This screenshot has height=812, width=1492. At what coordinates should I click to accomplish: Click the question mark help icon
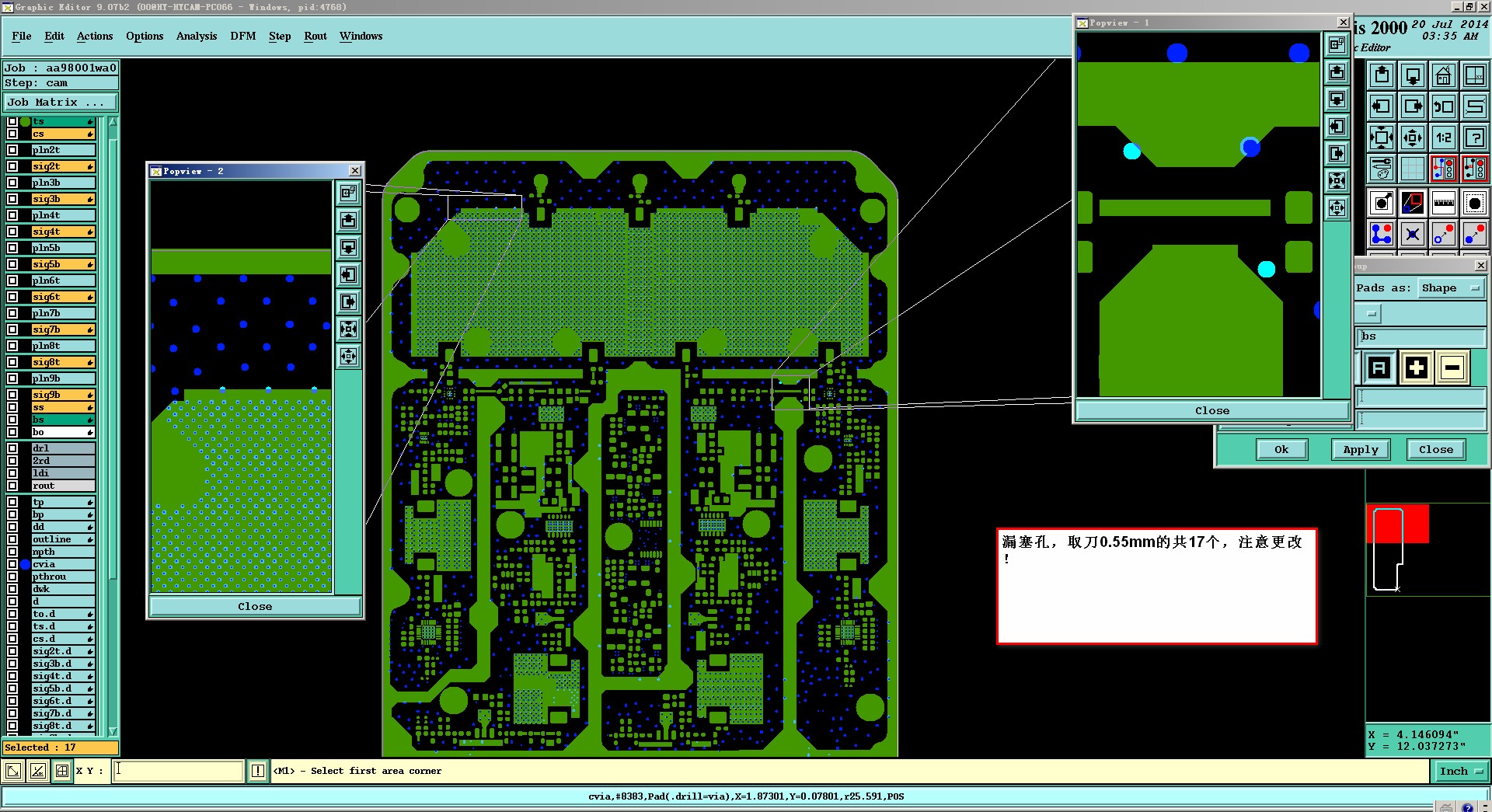pos(1474,138)
